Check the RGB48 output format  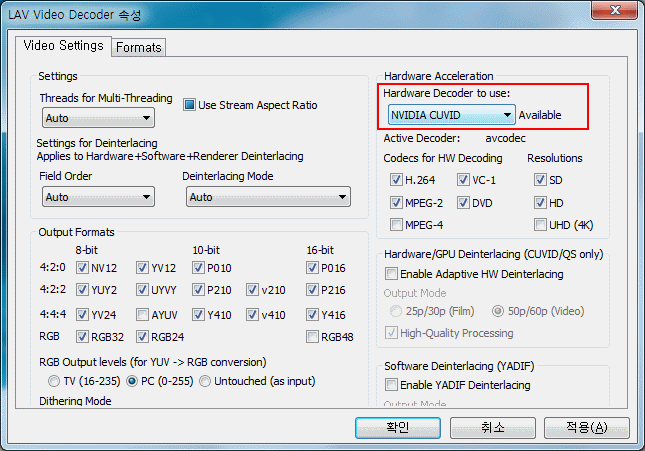tap(313, 337)
